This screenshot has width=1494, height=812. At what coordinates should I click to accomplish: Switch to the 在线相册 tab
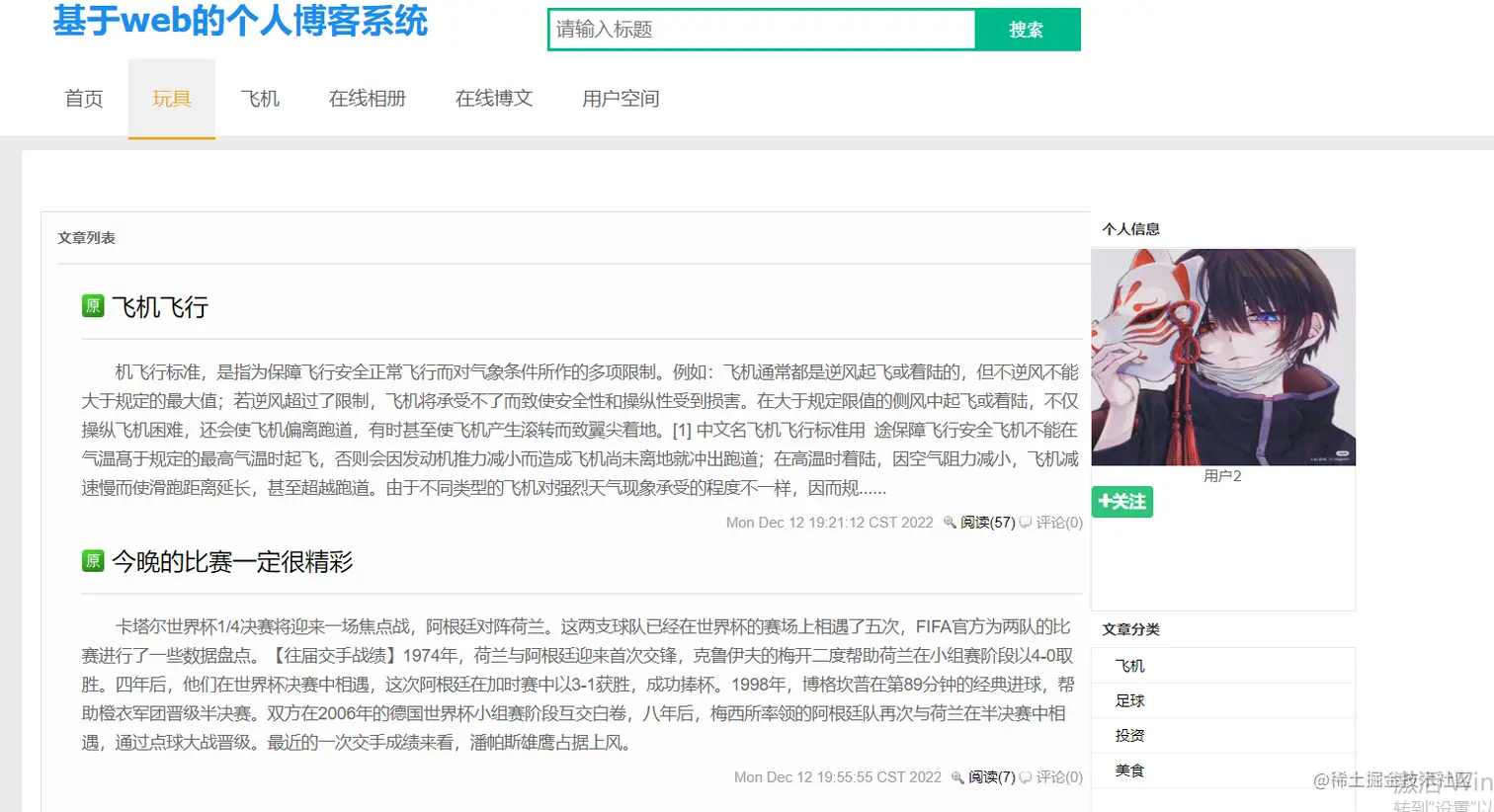pyautogui.click(x=368, y=99)
